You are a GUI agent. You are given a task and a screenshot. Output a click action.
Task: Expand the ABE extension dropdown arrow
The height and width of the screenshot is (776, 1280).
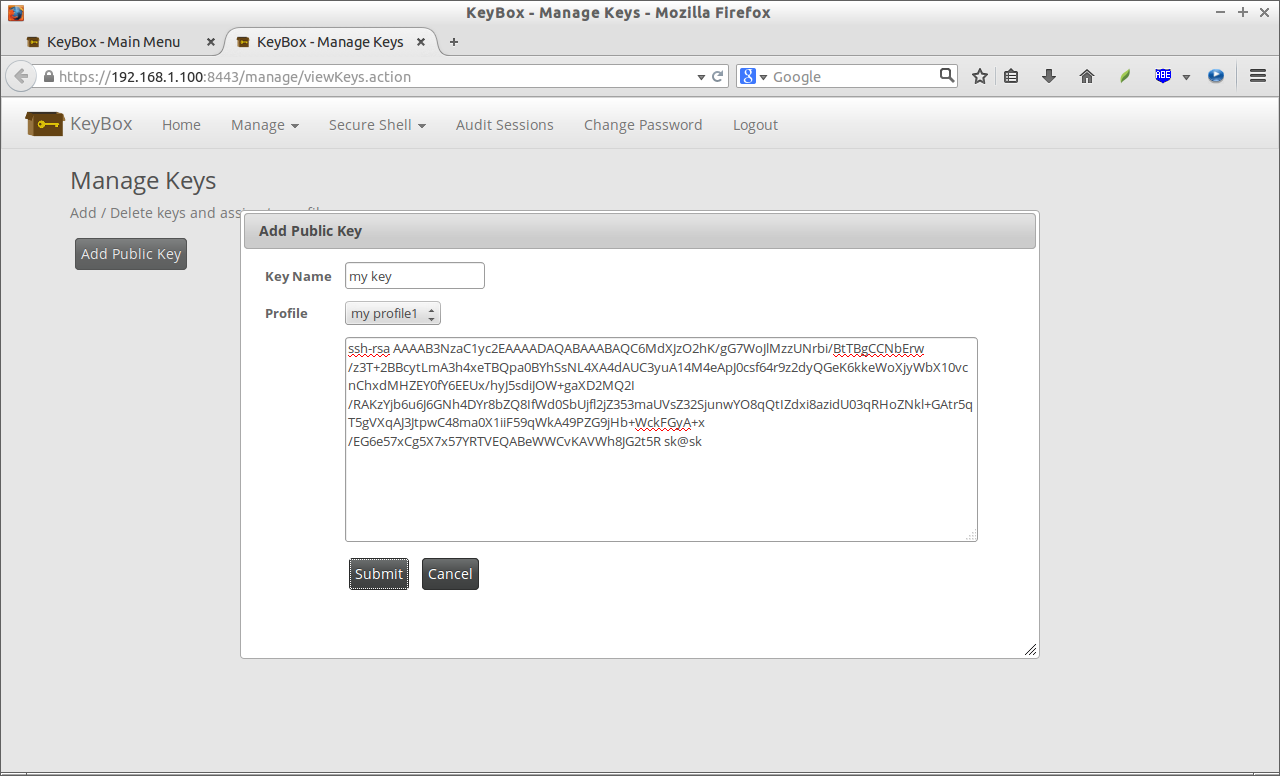tap(1186, 77)
